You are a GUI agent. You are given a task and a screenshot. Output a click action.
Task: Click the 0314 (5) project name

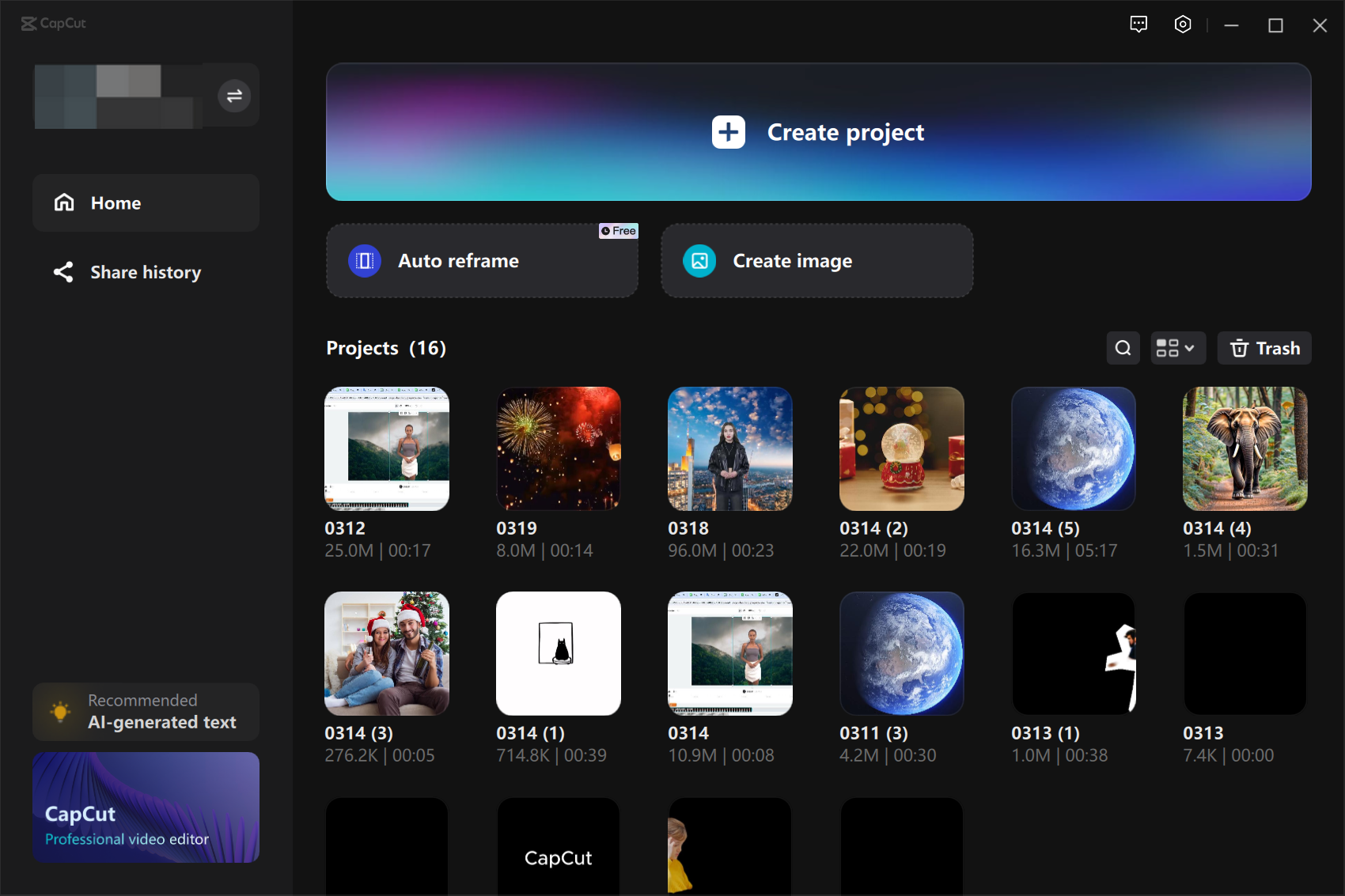point(1045,528)
